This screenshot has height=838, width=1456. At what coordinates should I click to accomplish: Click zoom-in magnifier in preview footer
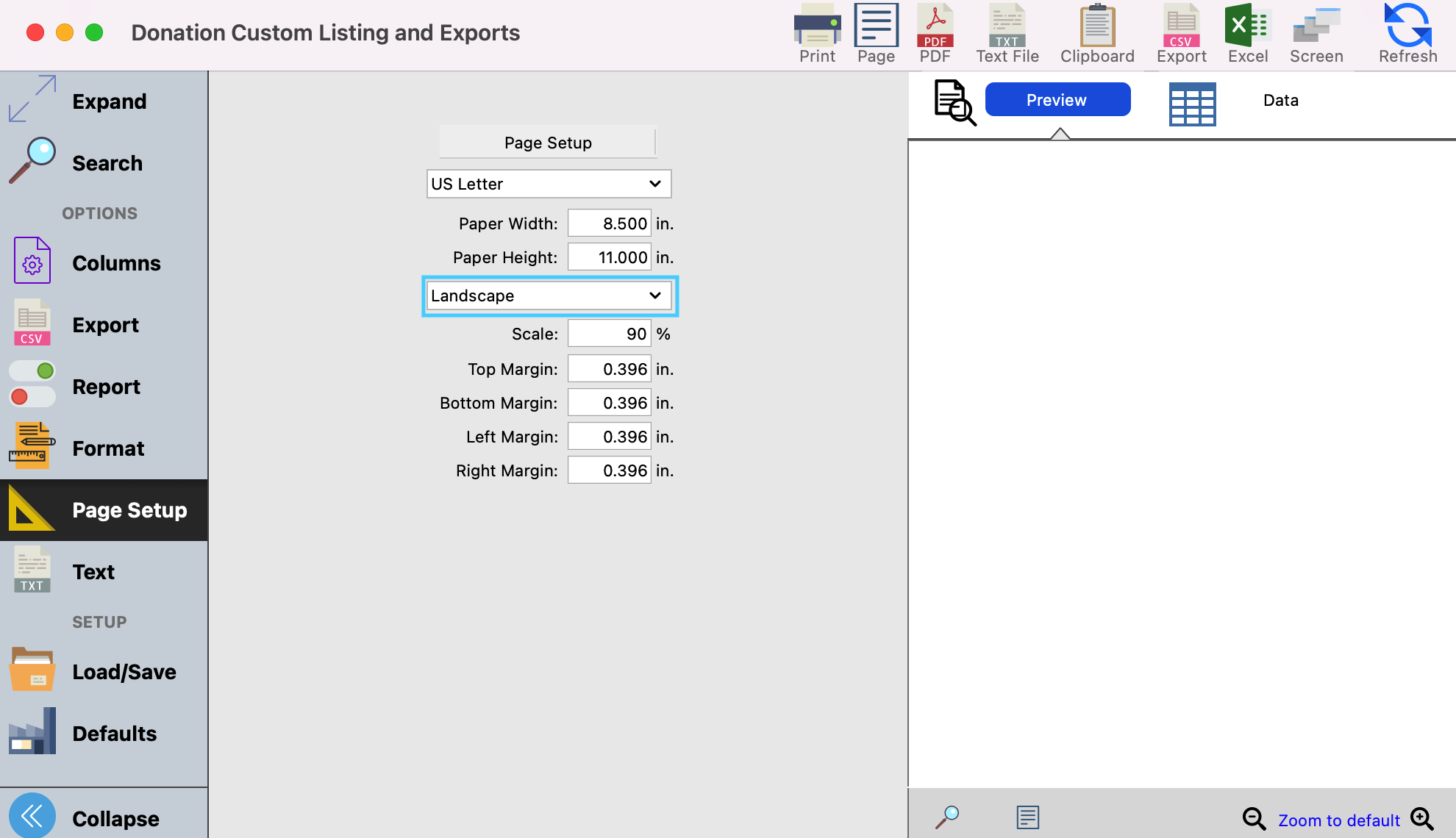1422,819
